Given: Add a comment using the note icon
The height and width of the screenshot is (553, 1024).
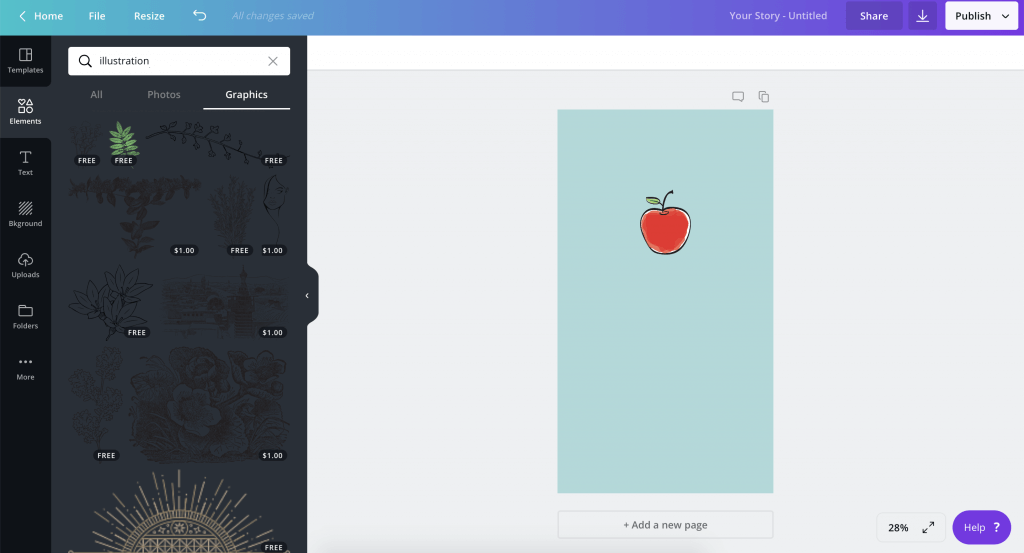Looking at the screenshot, I should 738,97.
